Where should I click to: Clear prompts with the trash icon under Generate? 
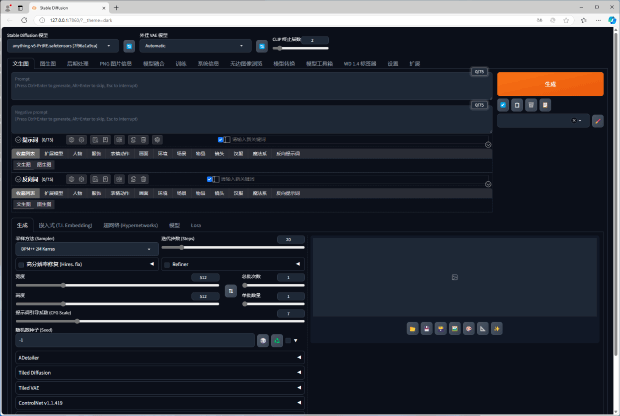531,105
